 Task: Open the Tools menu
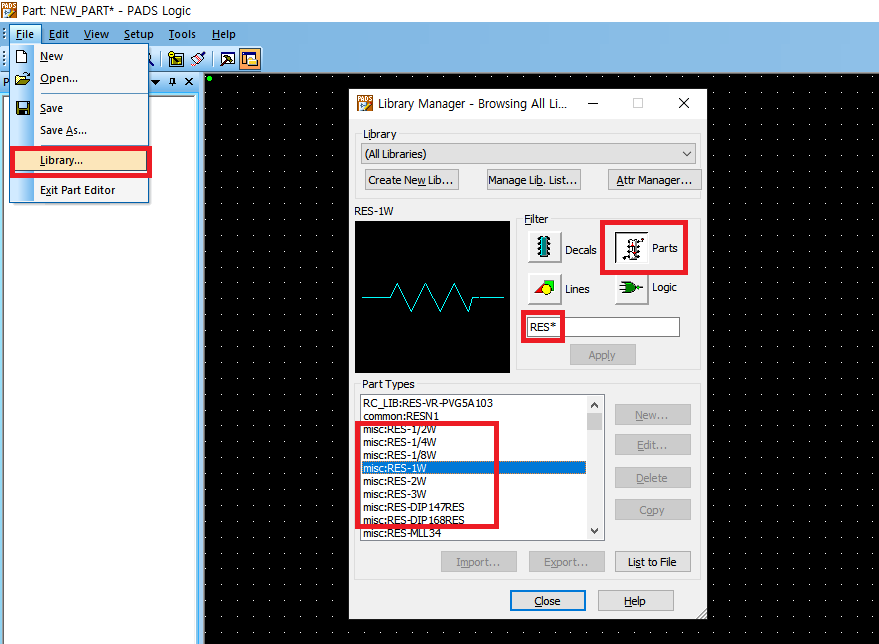(x=182, y=34)
